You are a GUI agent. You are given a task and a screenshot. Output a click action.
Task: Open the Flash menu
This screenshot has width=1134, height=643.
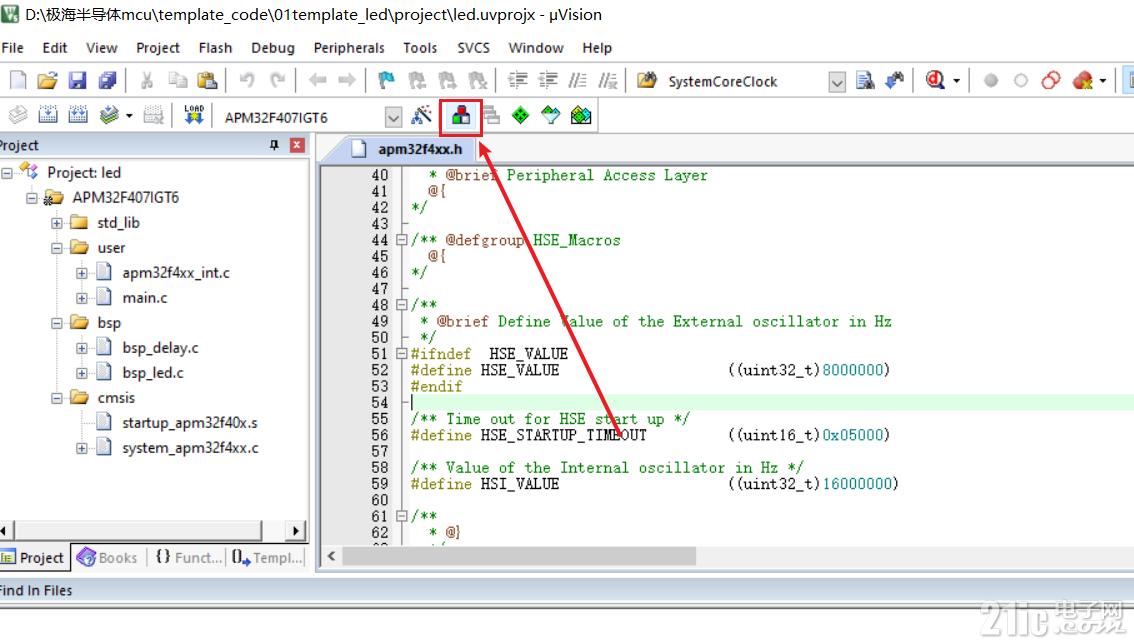point(216,48)
